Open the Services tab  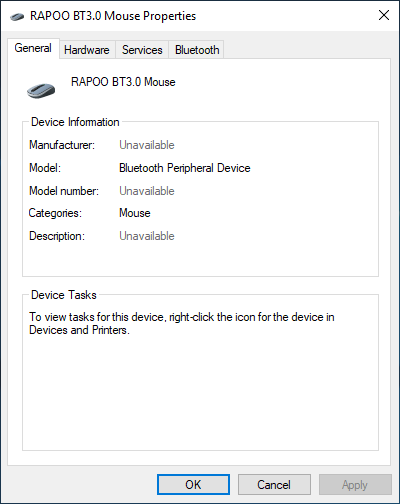click(x=142, y=50)
